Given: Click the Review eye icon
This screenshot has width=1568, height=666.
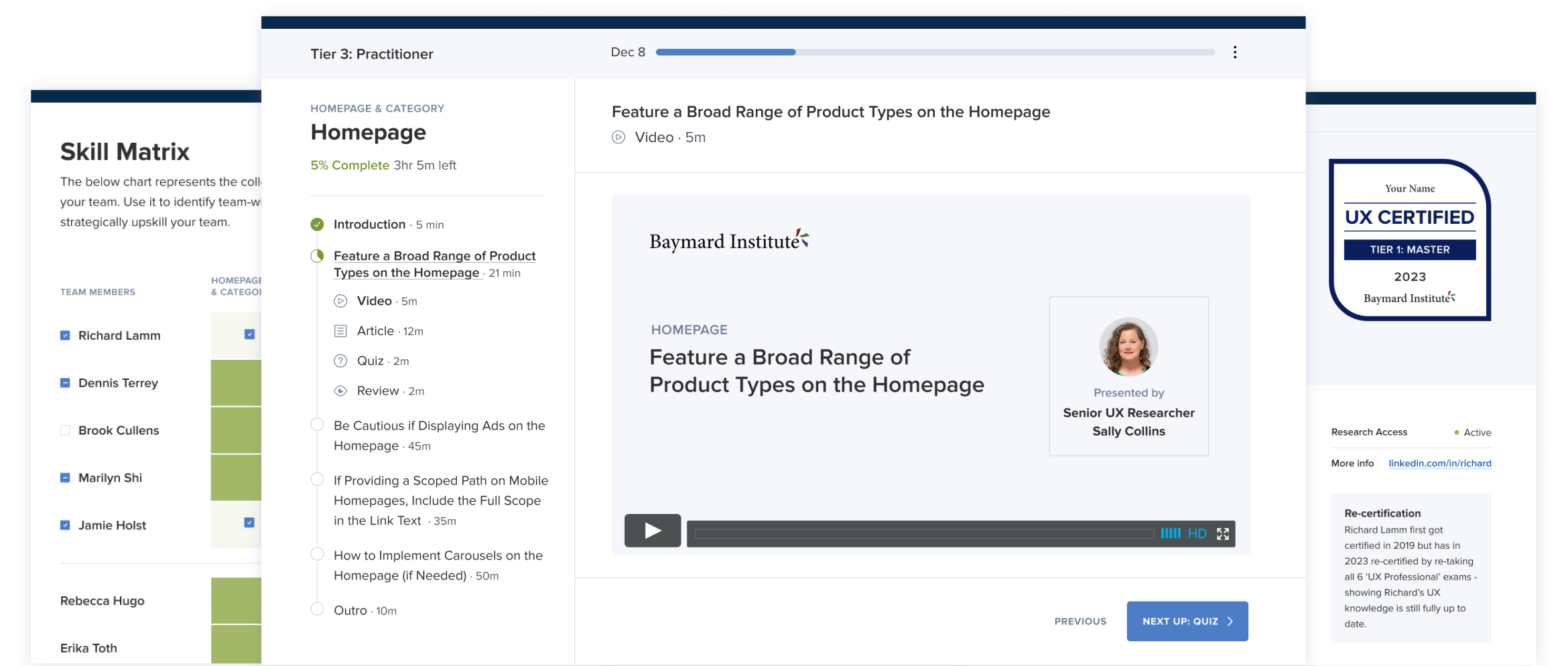Looking at the screenshot, I should [x=340, y=391].
